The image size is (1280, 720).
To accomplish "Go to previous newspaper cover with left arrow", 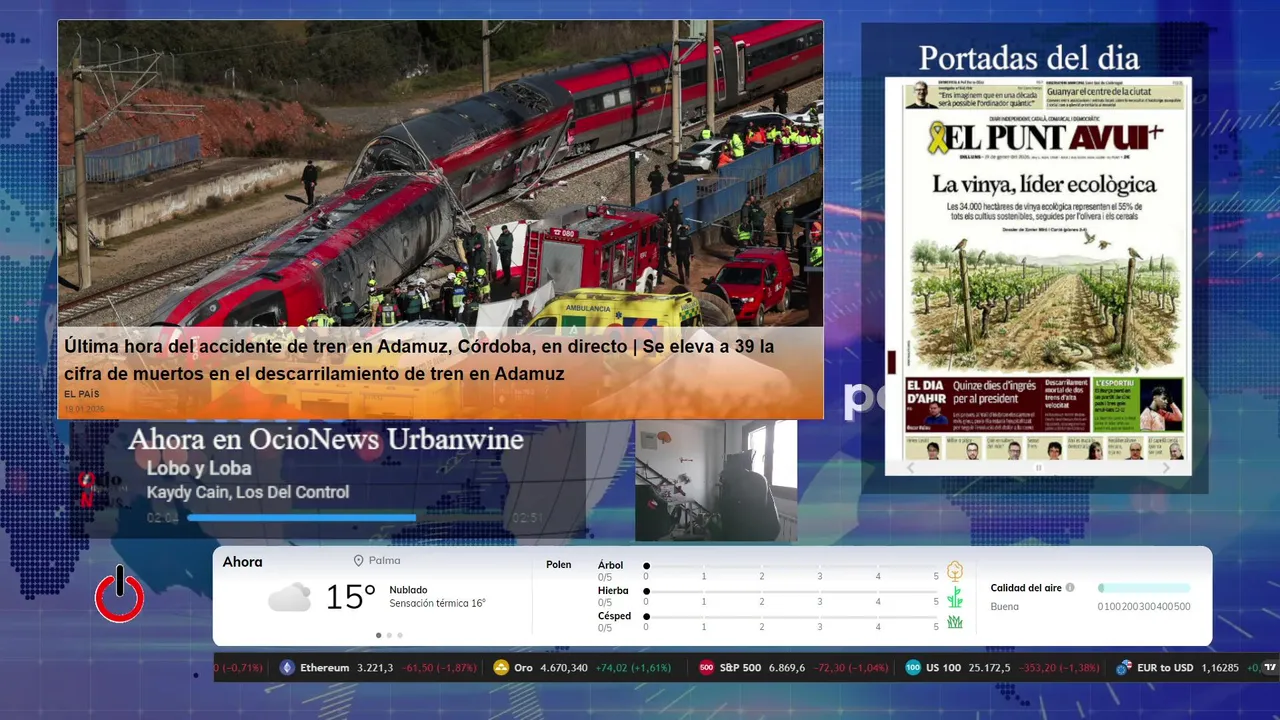I will [910, 468].
